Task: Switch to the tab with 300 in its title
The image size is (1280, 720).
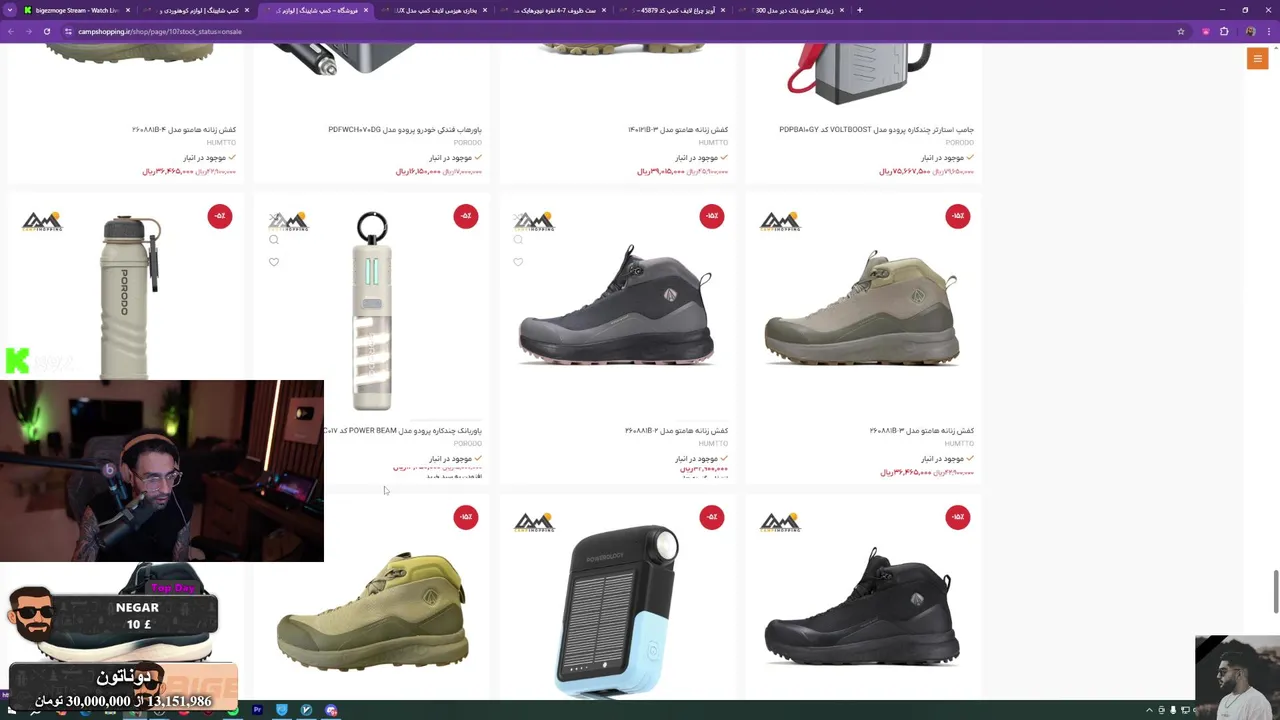Action: click(791, 10)
